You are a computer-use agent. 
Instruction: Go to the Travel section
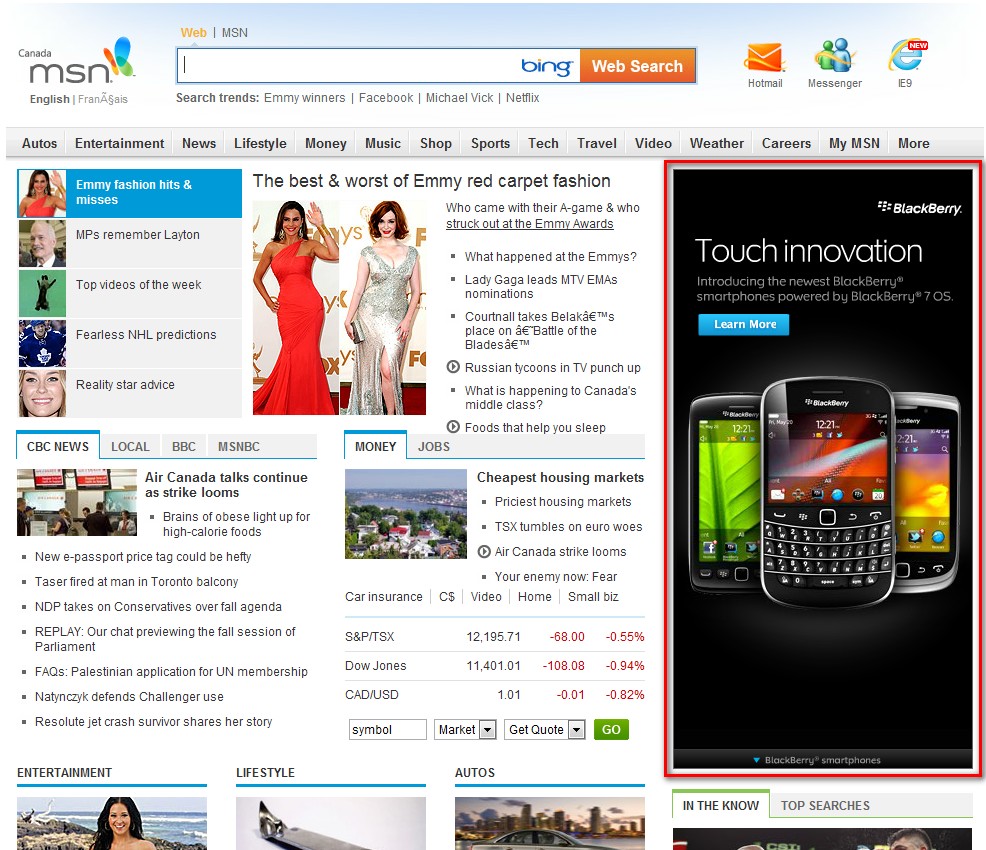coord(597,143)
